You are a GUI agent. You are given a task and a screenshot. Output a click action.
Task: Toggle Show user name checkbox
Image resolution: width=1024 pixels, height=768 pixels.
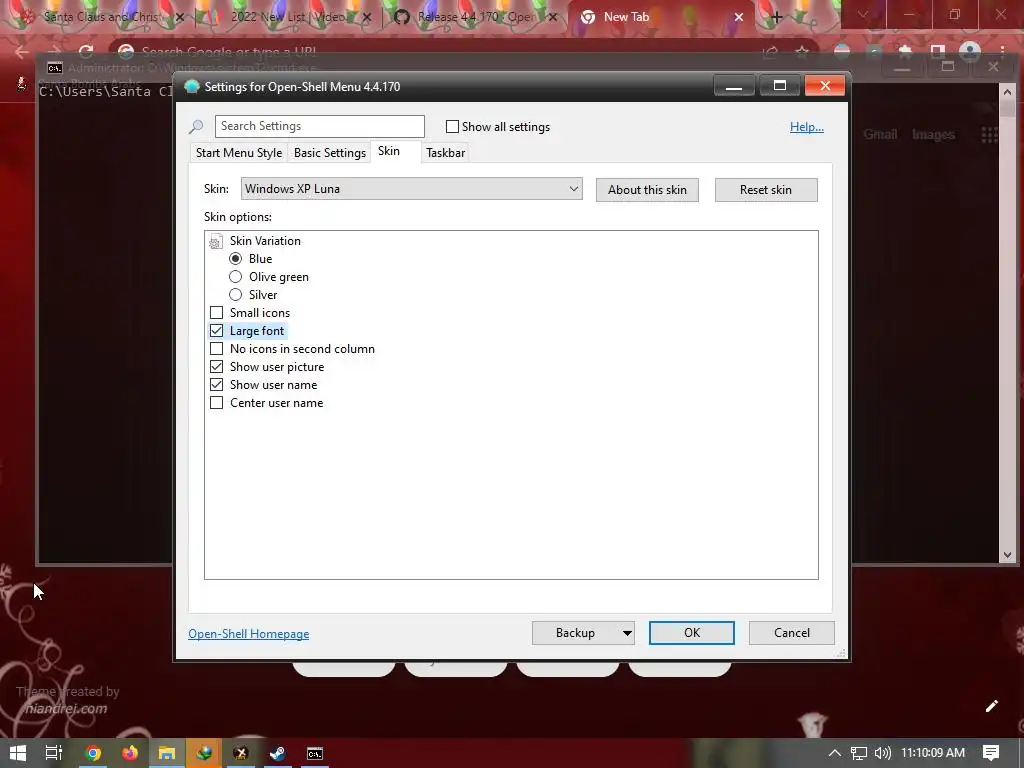tap(216, 385)
